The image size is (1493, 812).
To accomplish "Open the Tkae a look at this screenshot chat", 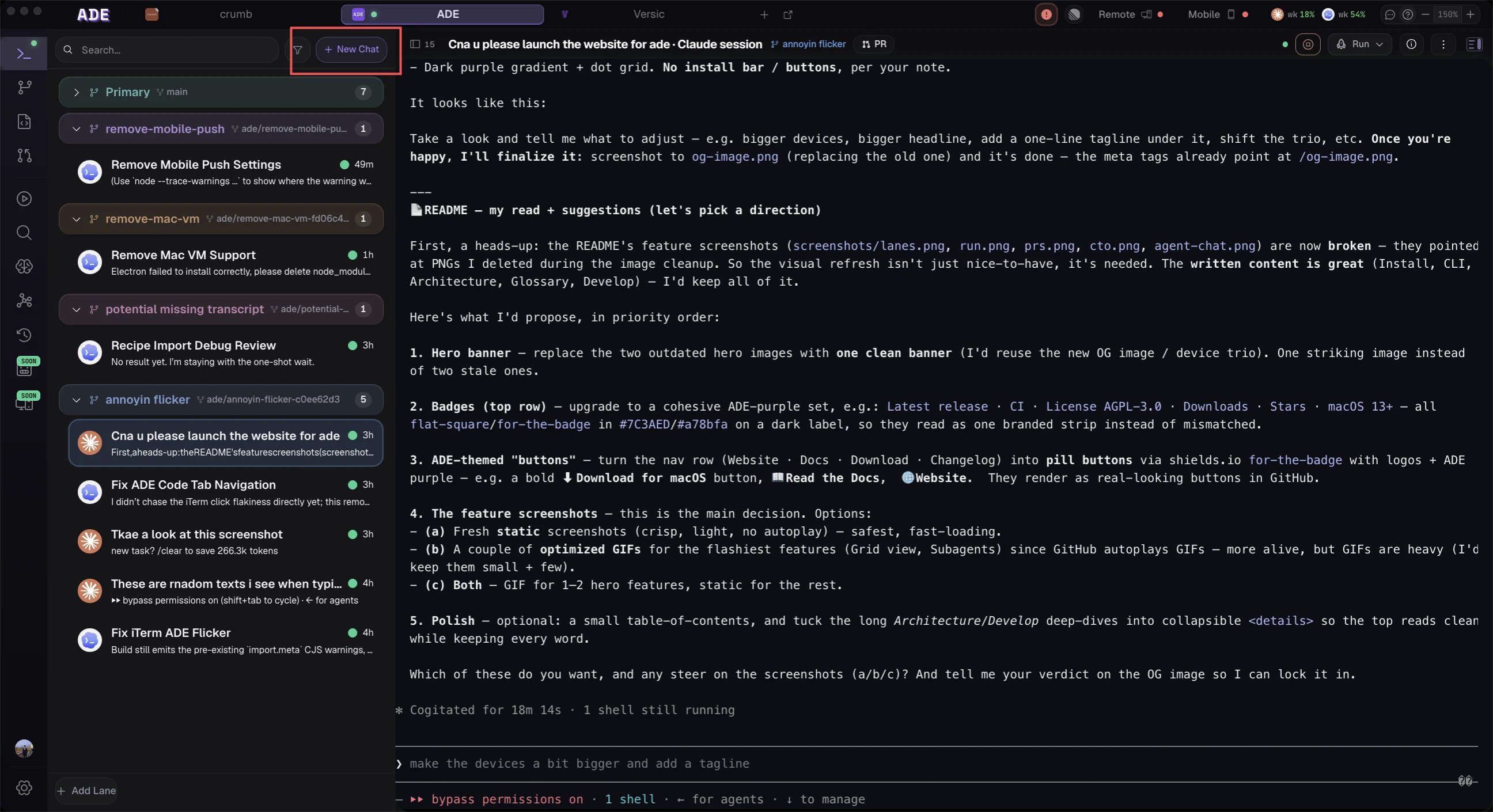I will (225, 542).
